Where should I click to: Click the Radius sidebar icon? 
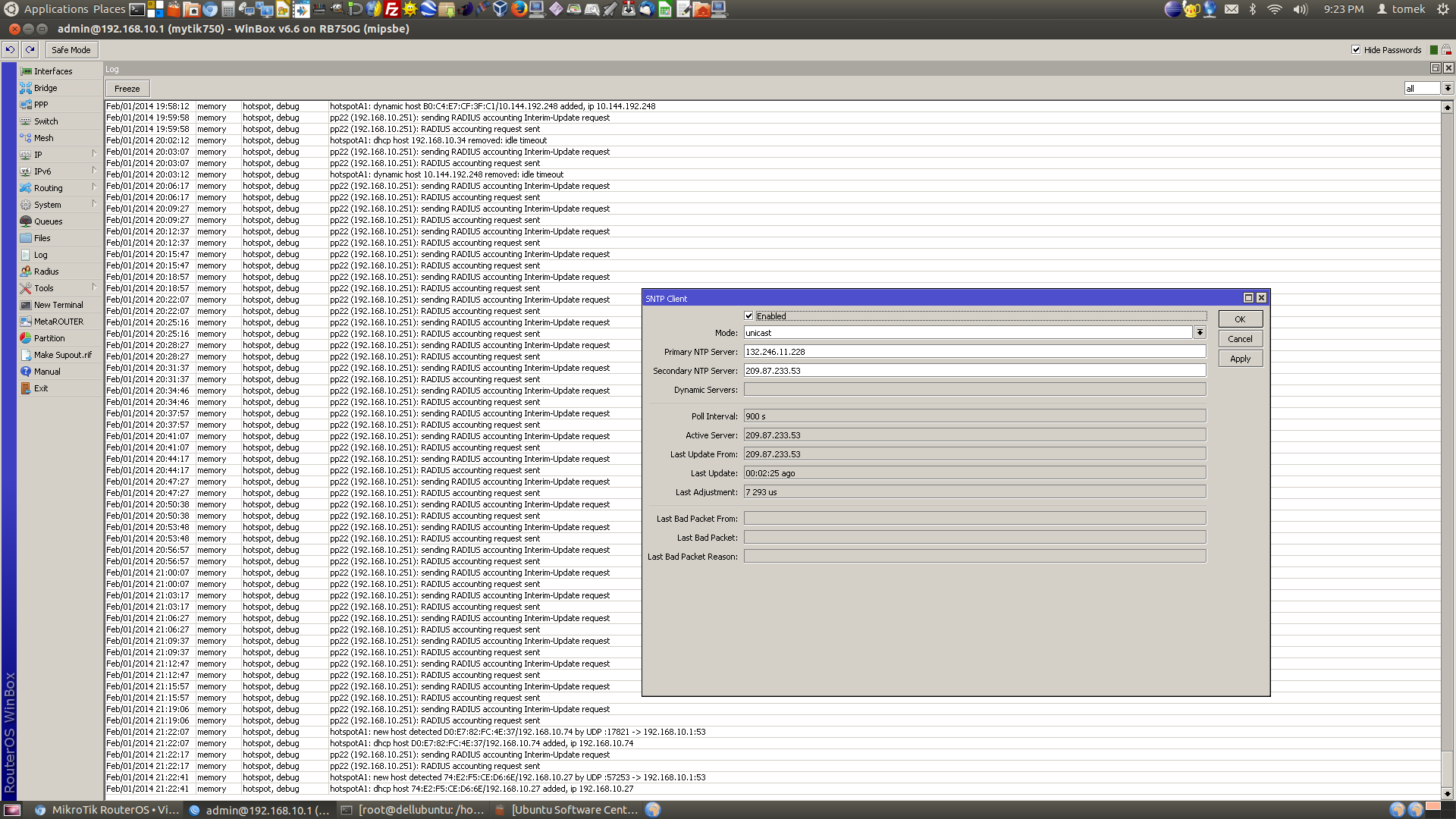26,271
